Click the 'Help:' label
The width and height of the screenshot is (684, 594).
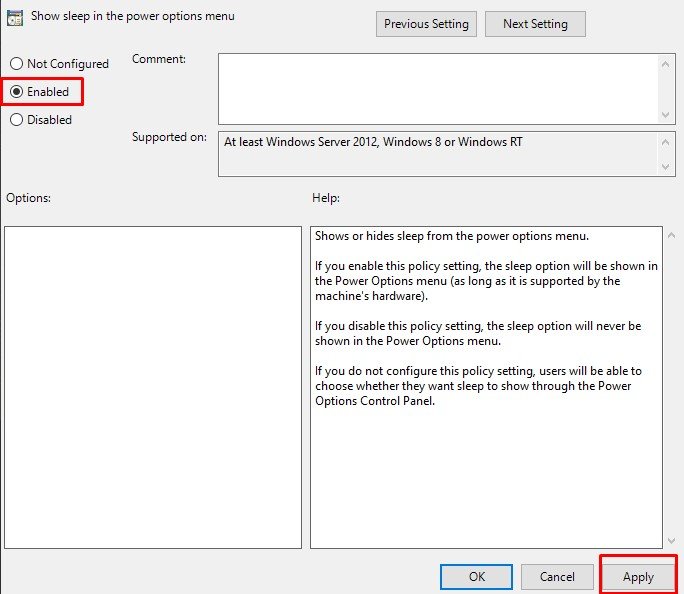(x=326, y=198)
